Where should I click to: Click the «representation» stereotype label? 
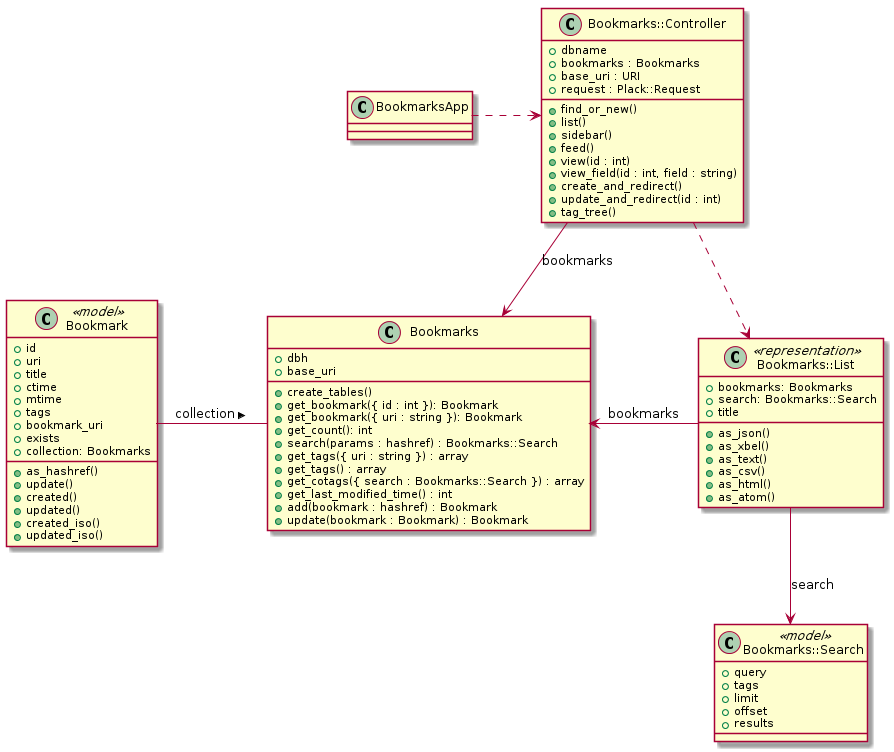point(807,351)
